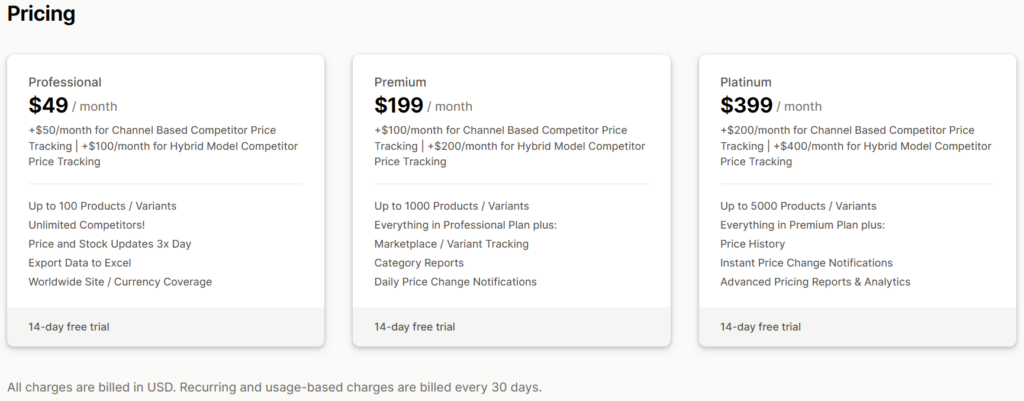Click 'Instant Price Change Notifications' feature
The height and width of the screenshot is (401, 1024).
pyautogui.click(x=806, y=263)
